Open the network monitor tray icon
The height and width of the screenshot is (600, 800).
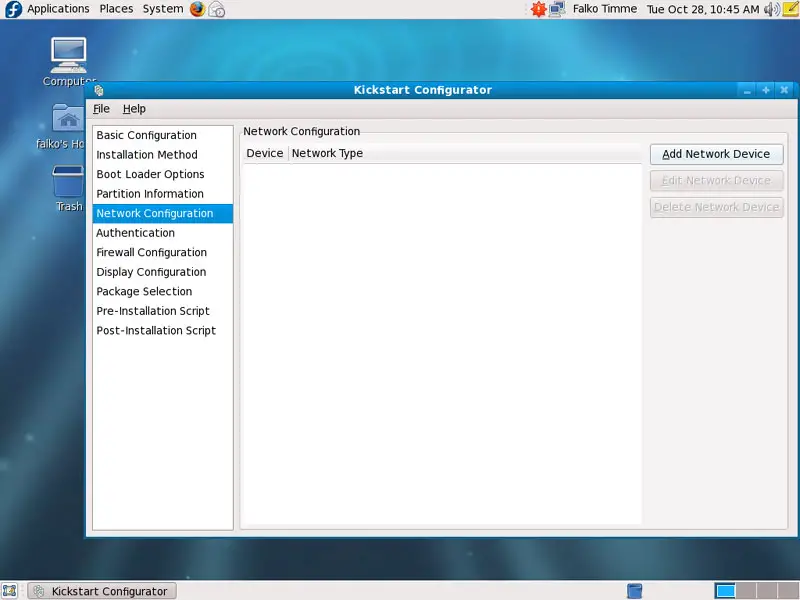pyautogui.click(x=557, y=9)
